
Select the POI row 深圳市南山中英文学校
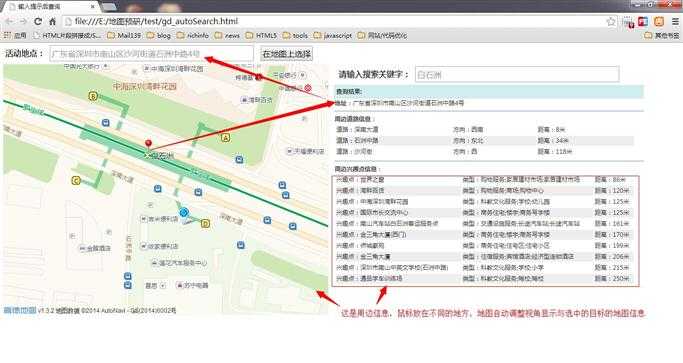(484, 268)
